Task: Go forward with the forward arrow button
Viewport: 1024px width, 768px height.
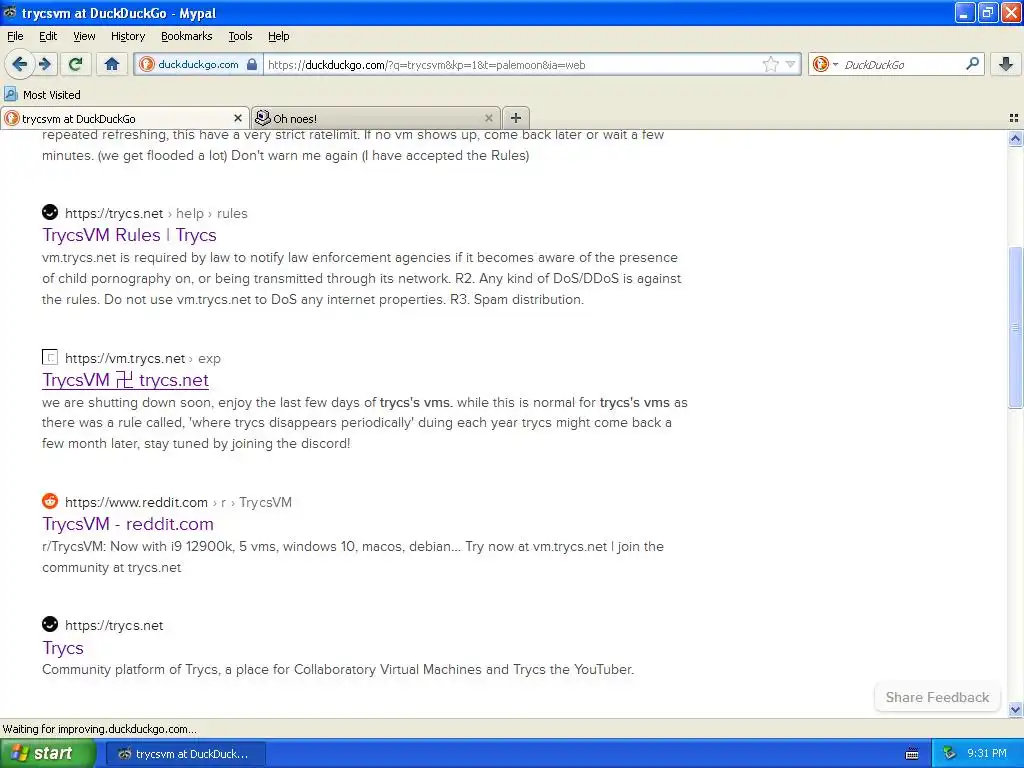Action: 44,64
